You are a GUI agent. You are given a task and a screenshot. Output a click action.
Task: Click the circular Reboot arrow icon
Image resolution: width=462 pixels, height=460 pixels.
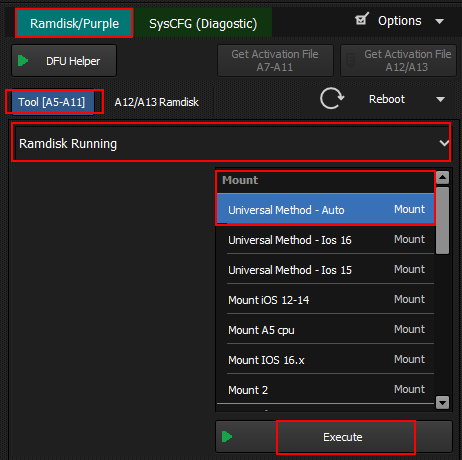[332, 98]
